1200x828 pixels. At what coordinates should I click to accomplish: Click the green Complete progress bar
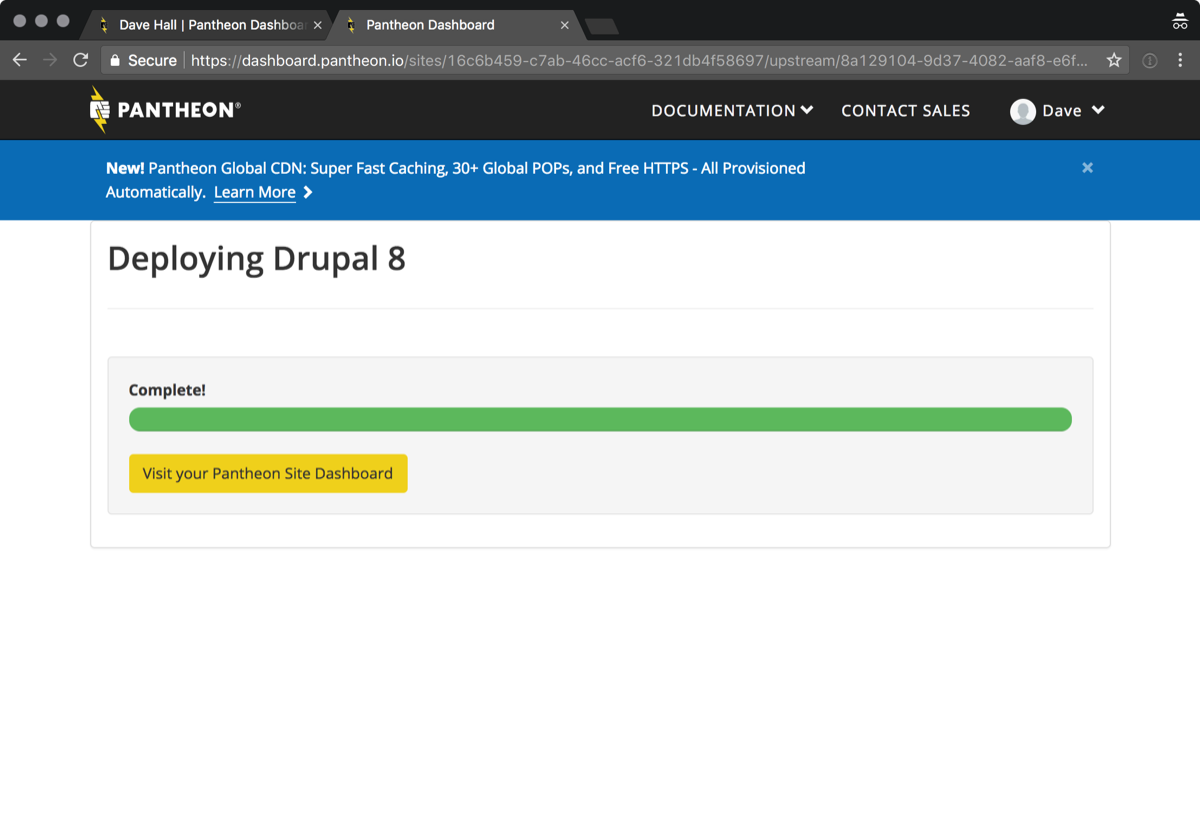click(600, 420)
